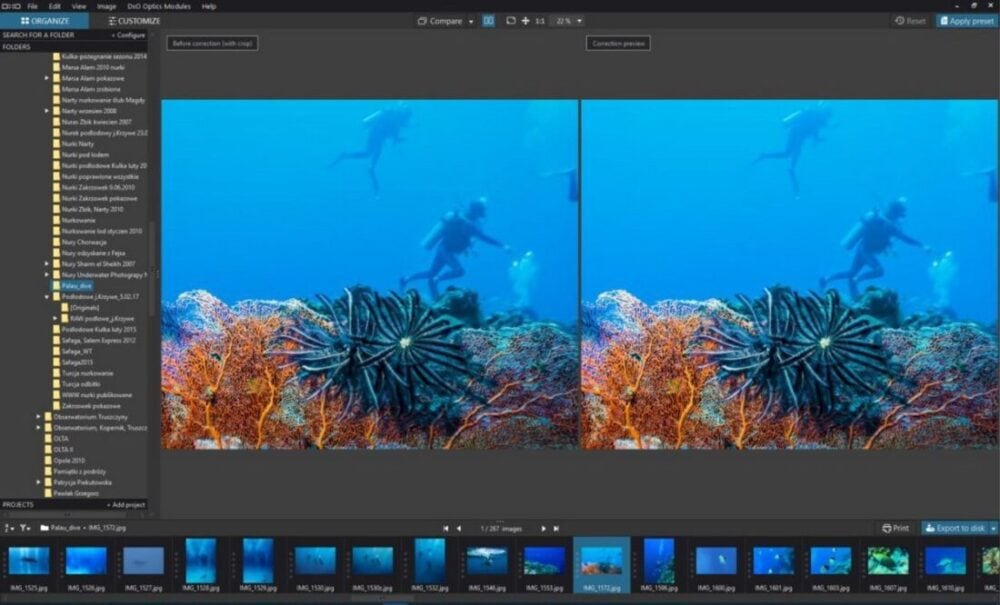Select the IMG_1553.jpg thumbnail

pos(544,565)
